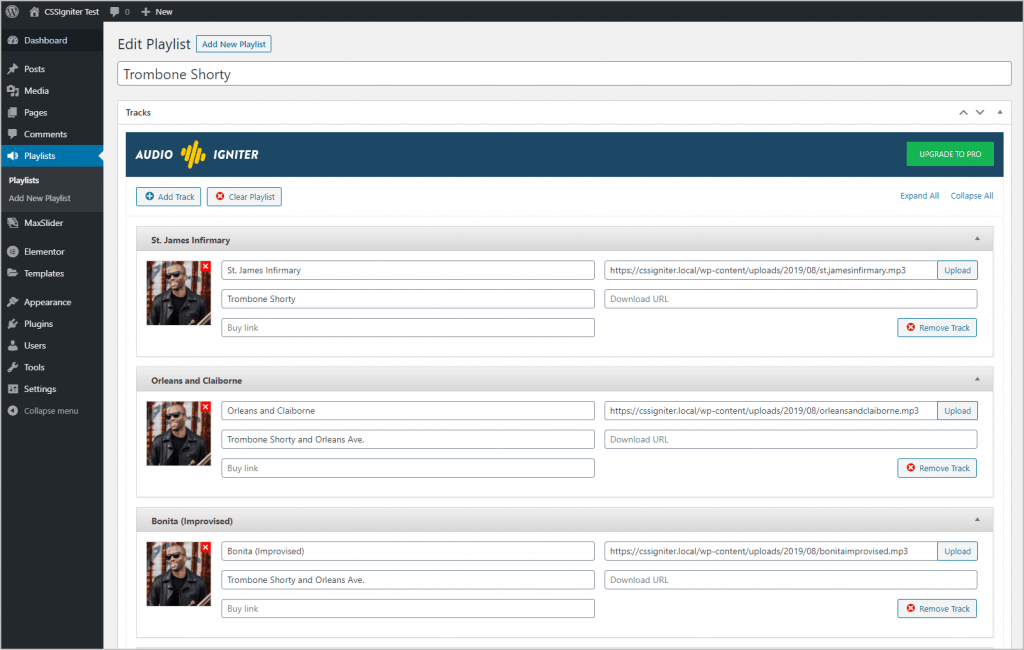
Task: Open the comments bubble in the top bar
Action: point(119,11)
